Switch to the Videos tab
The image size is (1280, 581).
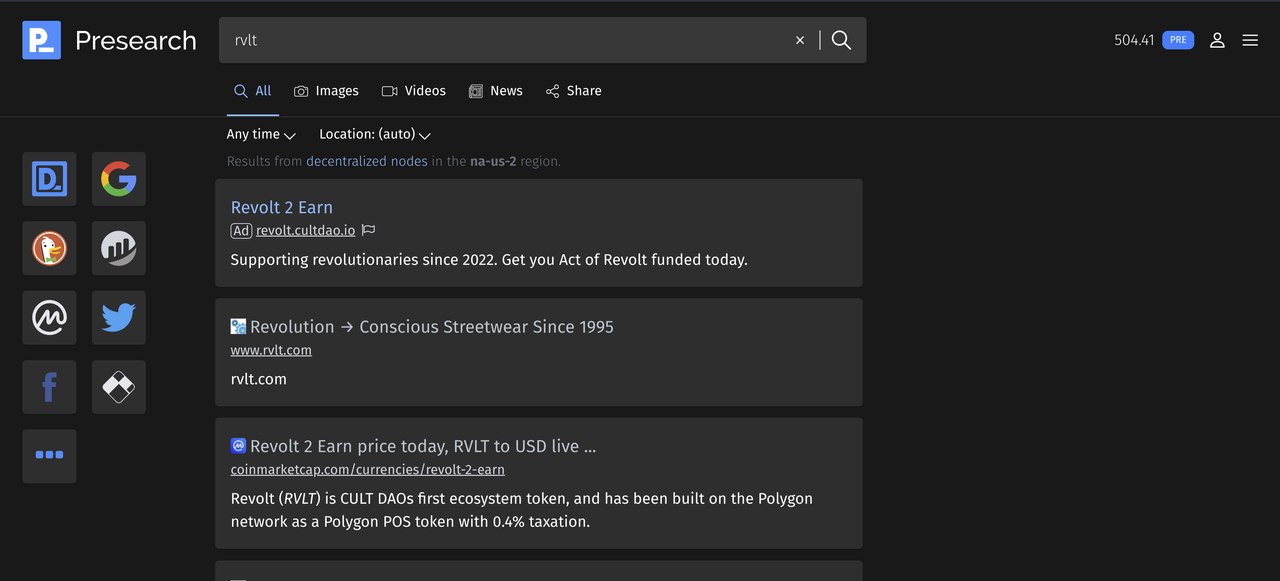(414, 91)
